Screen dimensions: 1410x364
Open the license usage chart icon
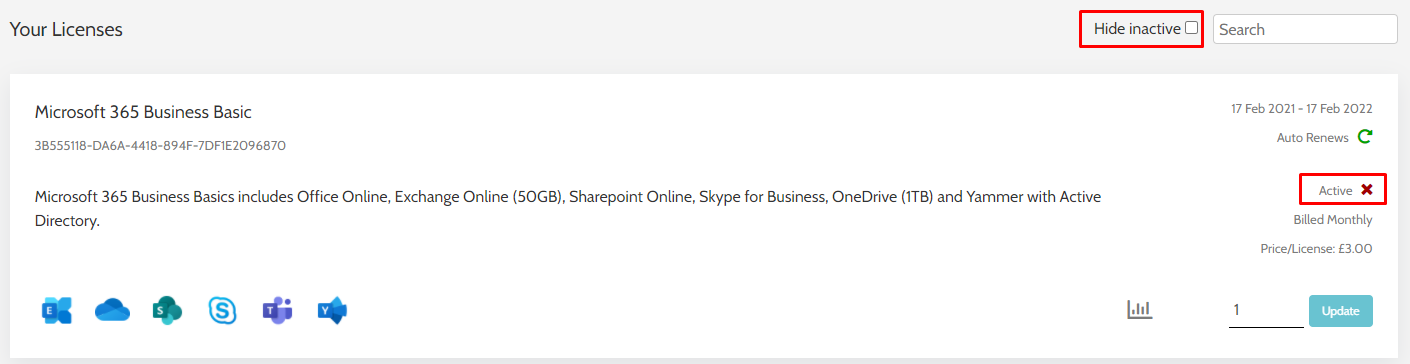[1140, 310]
